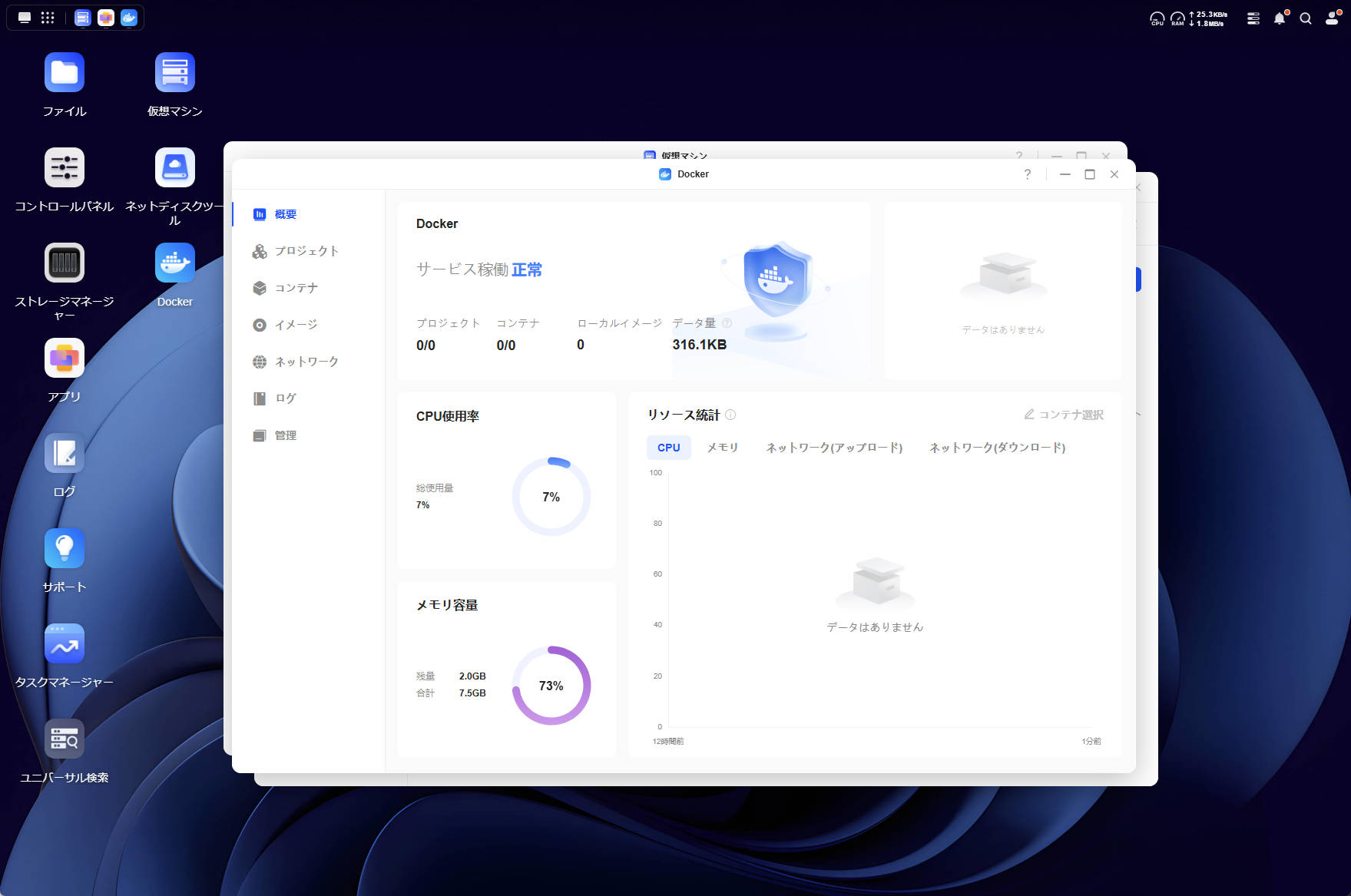Switch to virtual machine app in top bar
The width and height of the screenshot is (1351, 896).
83,18
